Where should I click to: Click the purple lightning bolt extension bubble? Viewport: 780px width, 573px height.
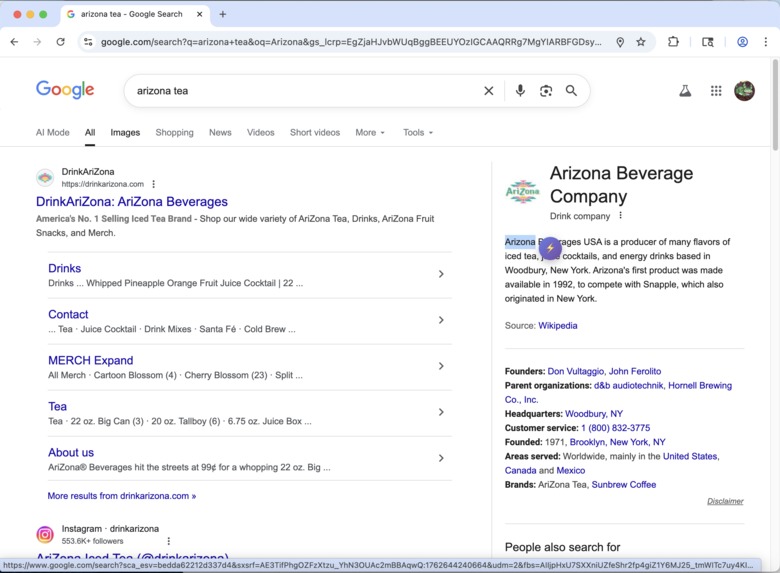click(x=550, y=248)
